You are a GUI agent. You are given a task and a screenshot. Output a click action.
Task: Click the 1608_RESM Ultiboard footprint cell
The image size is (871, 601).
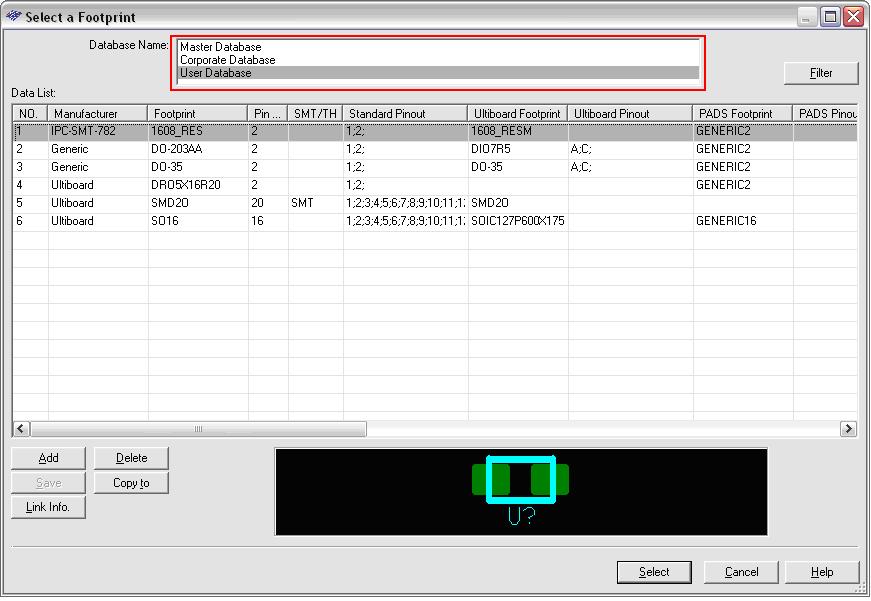pyautogui.click(x=518, y=131)
